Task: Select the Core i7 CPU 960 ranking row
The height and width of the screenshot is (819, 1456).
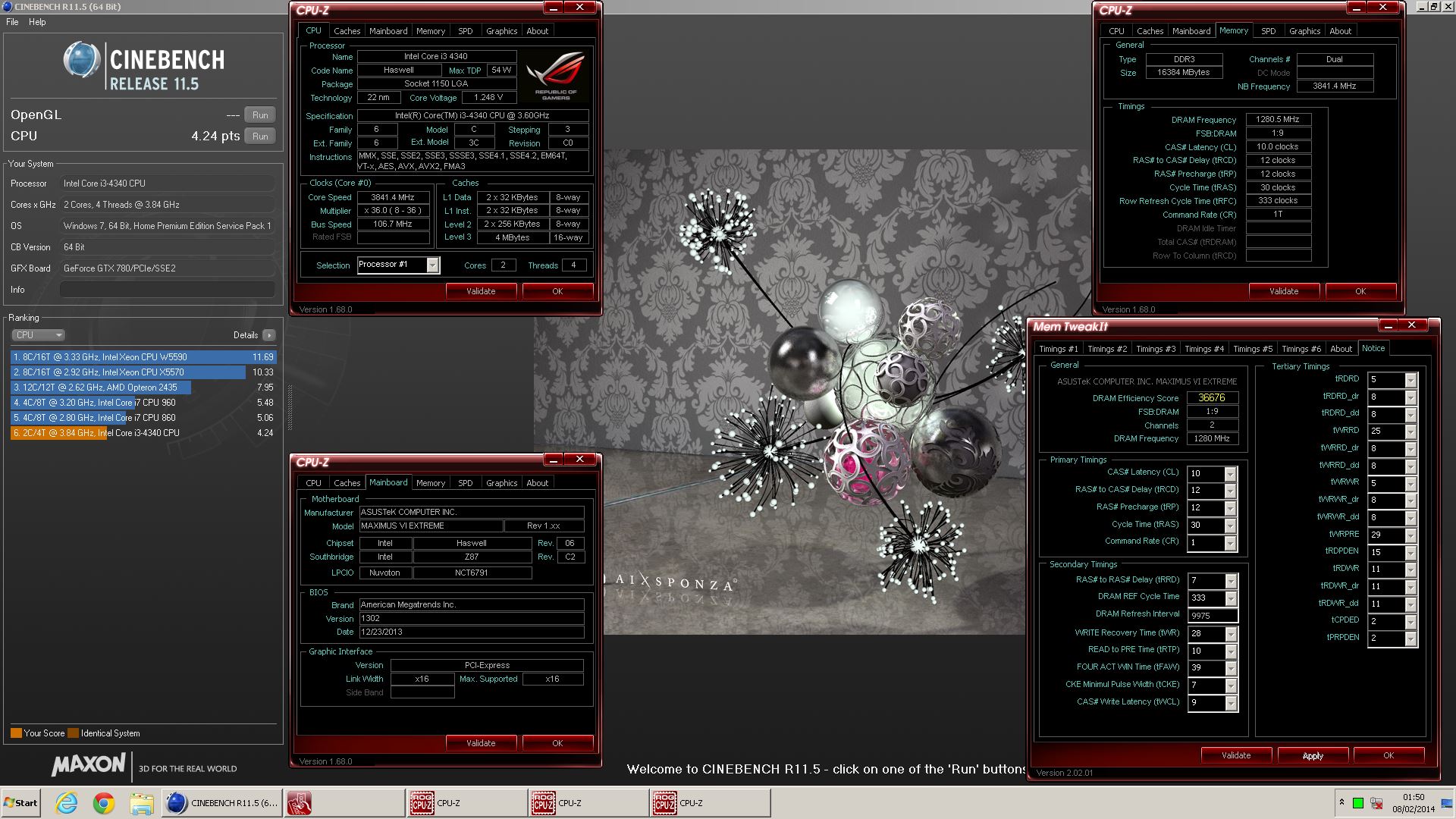Action: (x=143, y=403)
